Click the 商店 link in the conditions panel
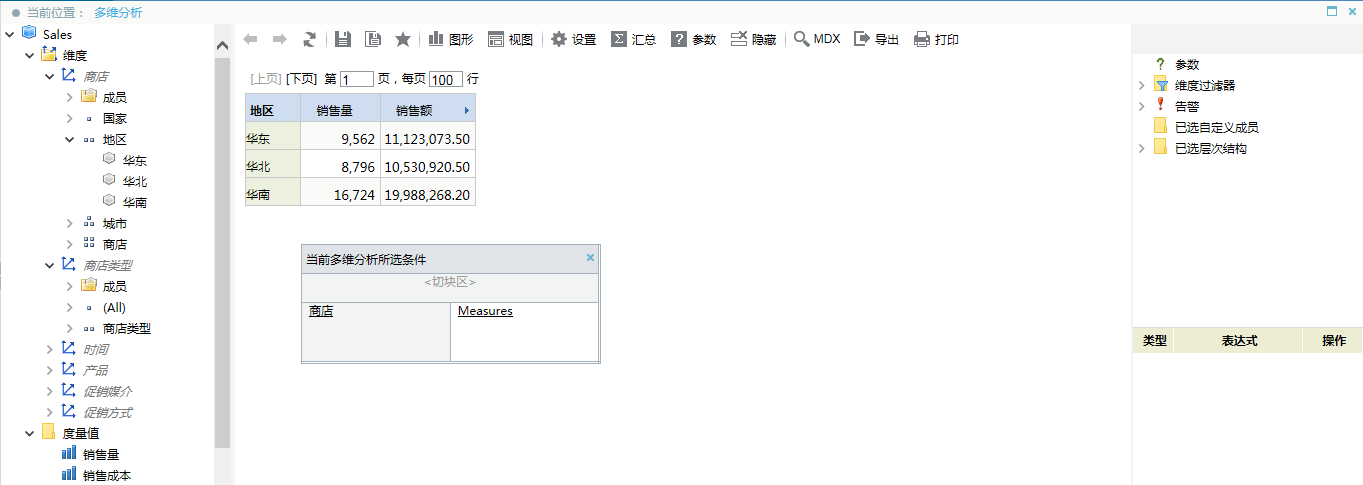This screenshot has width=1363, height=485. 321,311
